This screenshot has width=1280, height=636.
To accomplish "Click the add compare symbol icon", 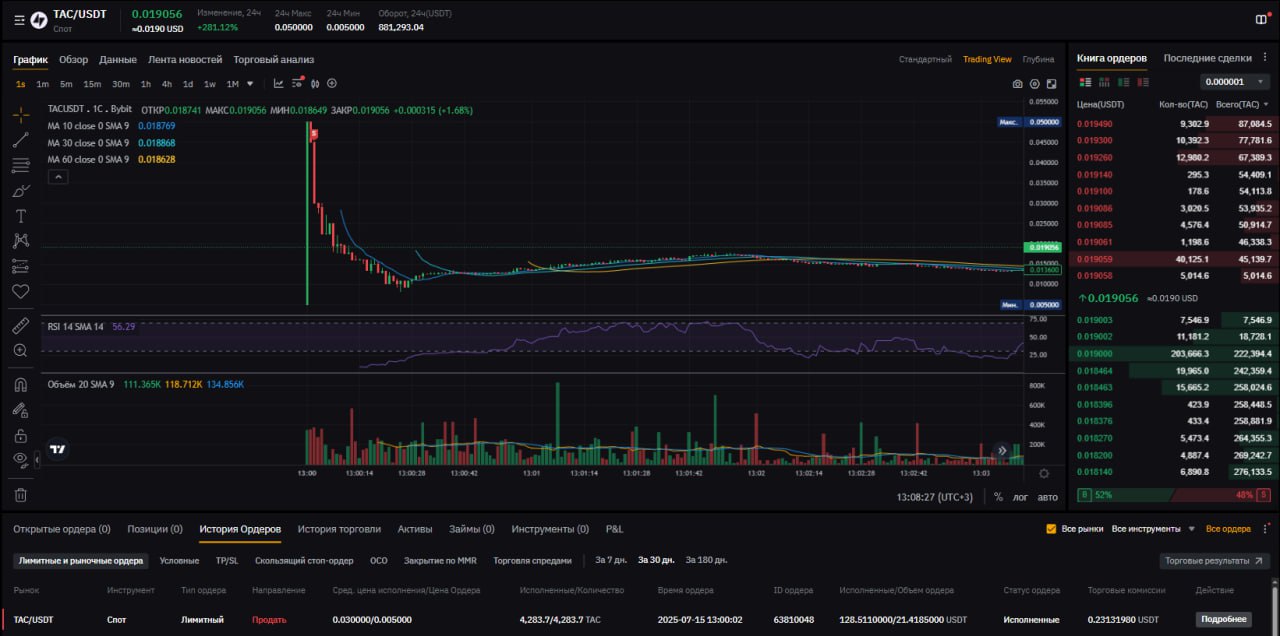I will tap(332, 84).
